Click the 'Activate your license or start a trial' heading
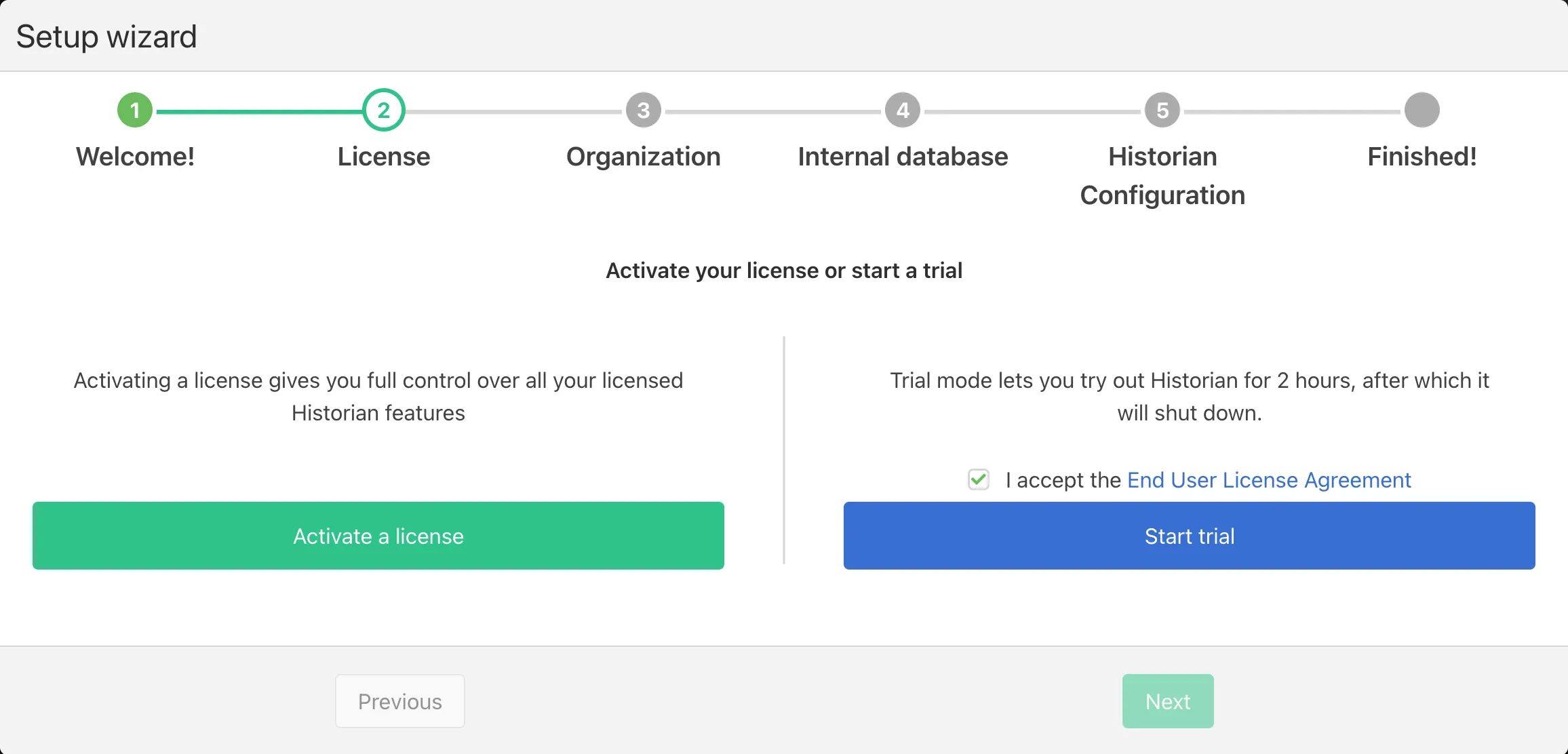This screenshot has width=1568, height=754. tap(784, 271)
